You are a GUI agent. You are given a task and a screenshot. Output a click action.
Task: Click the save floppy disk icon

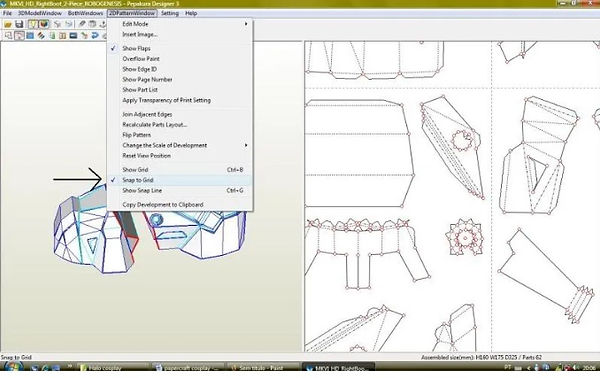pyautogui.click(x=19, y=24)
